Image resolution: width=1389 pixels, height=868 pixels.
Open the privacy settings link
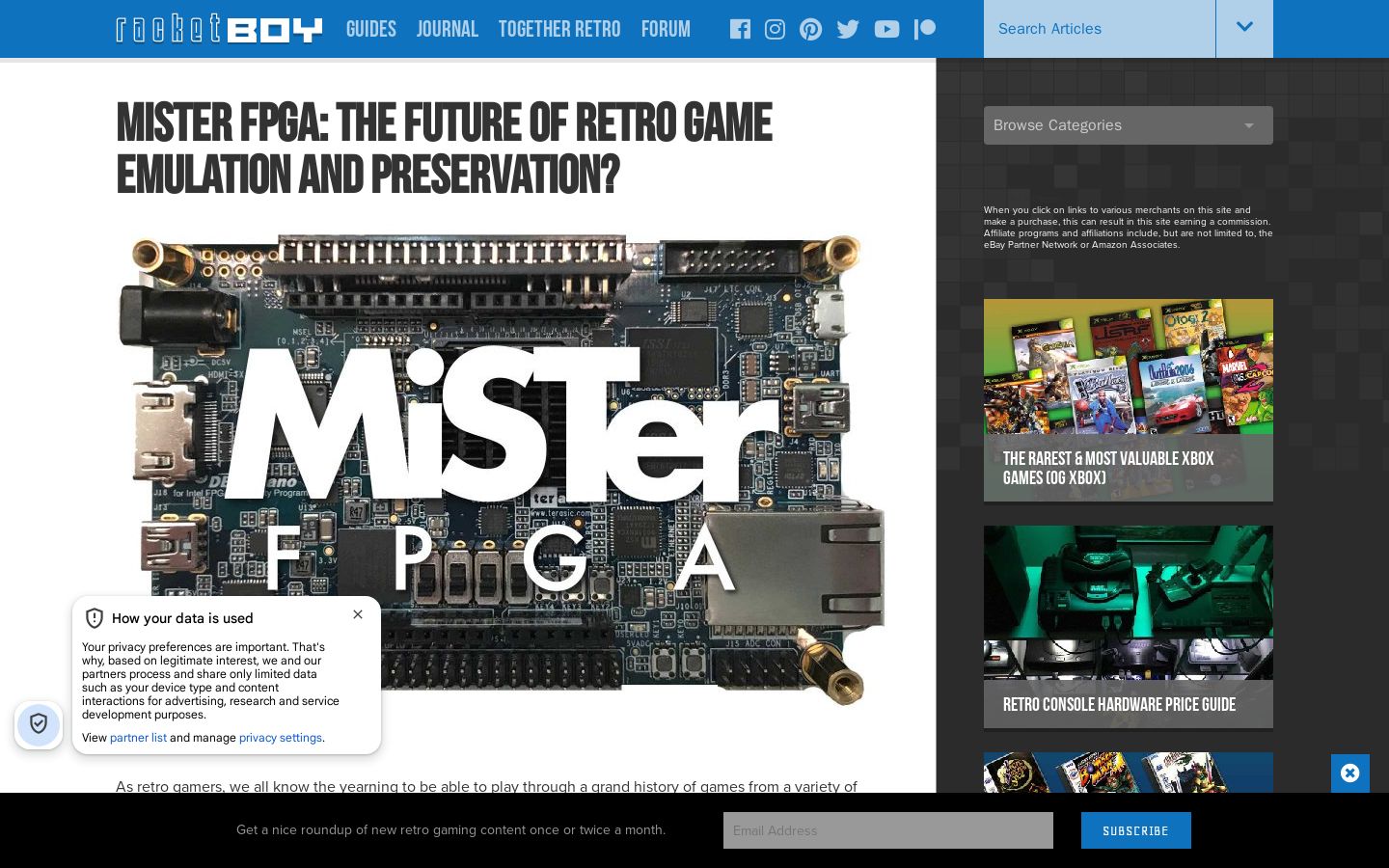pos(281,738)
